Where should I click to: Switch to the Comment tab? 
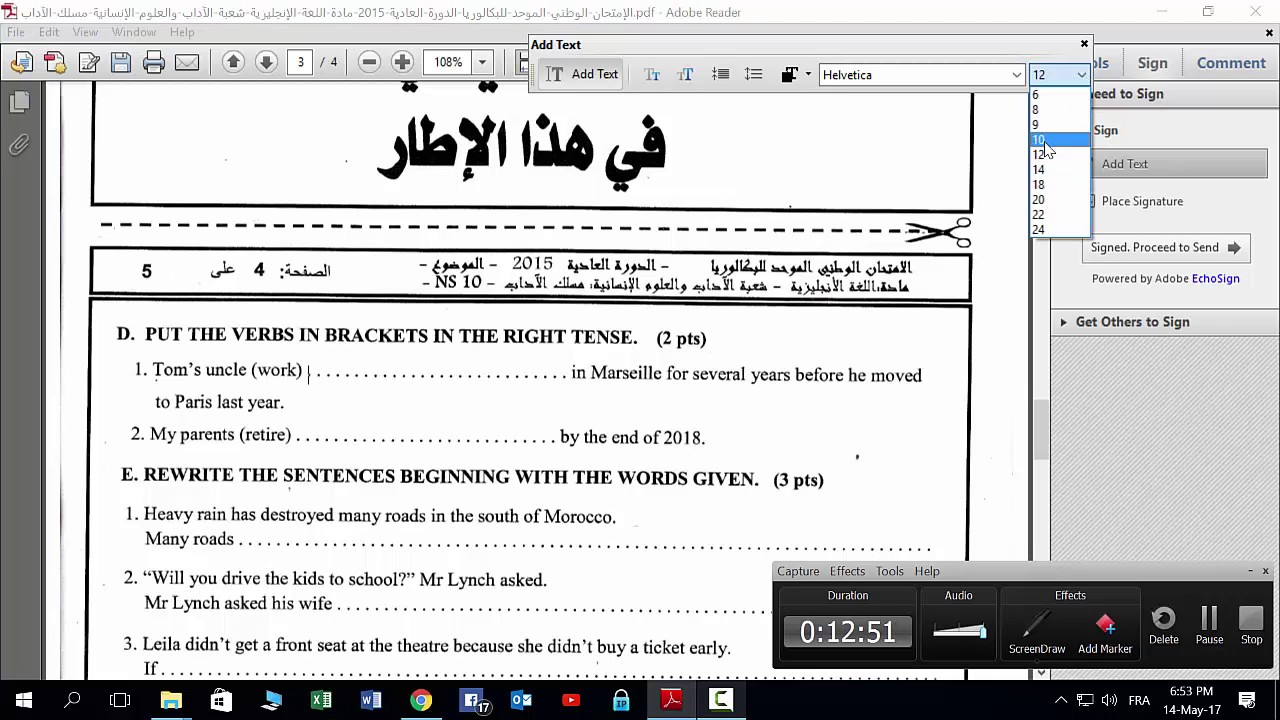click(x=1231, y=63)
